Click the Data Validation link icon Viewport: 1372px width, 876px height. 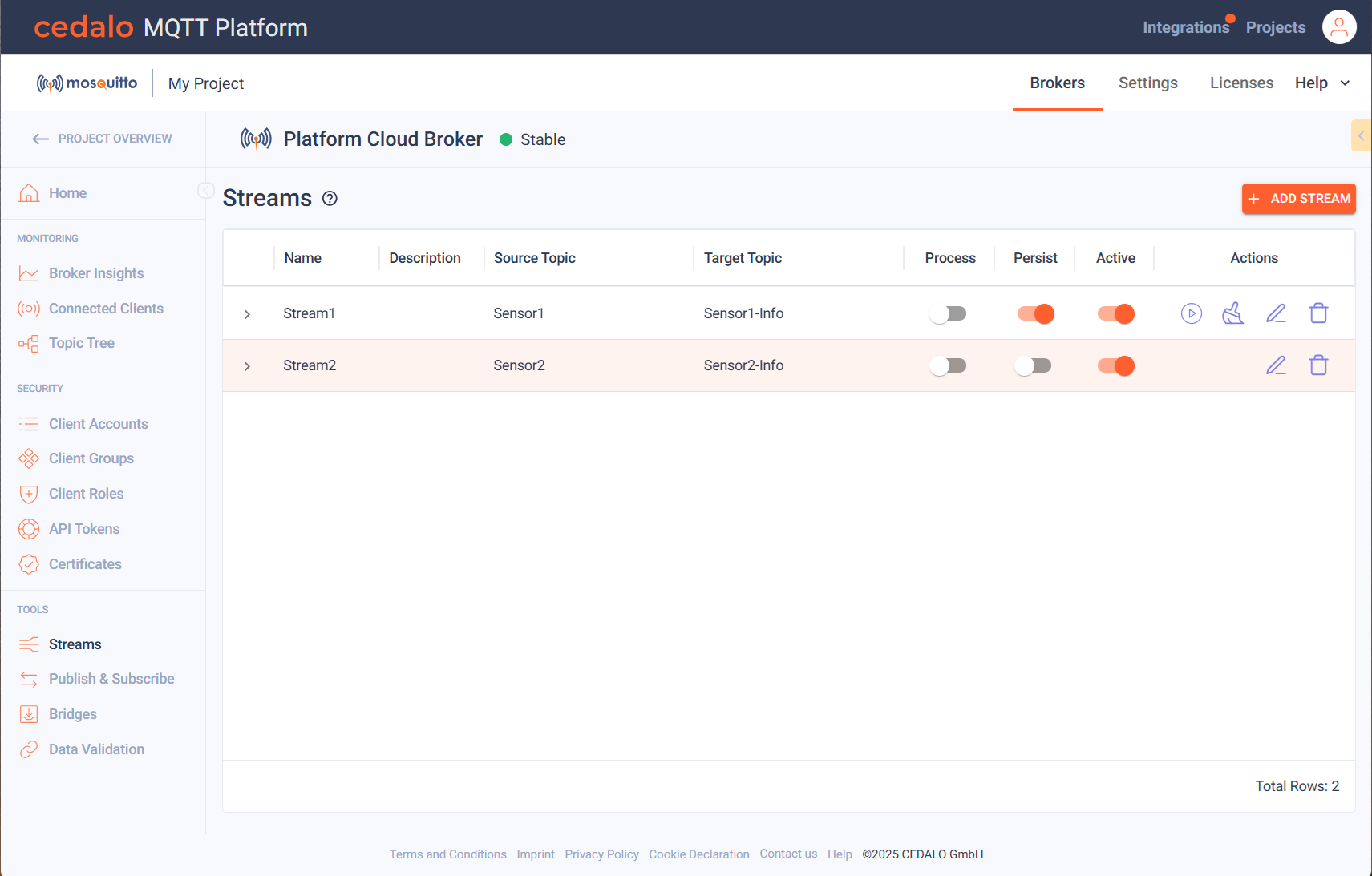(29, 749)
